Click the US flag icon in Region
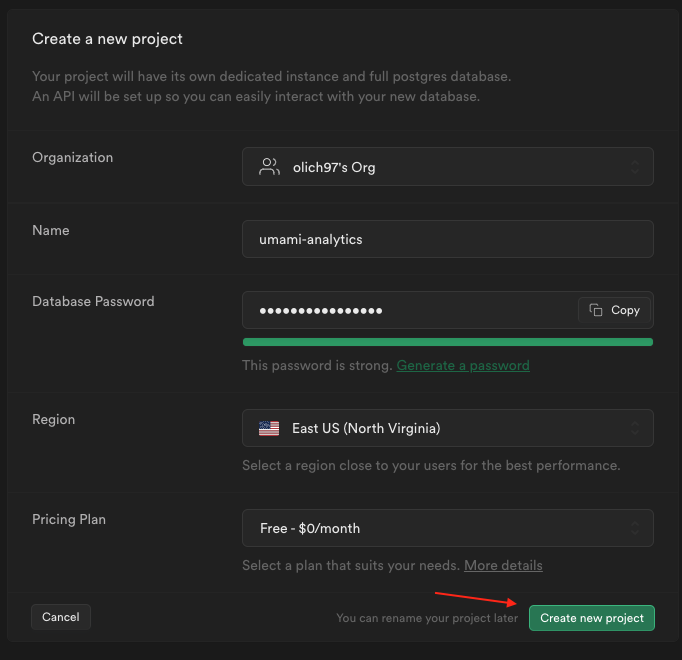 [269, 428]
